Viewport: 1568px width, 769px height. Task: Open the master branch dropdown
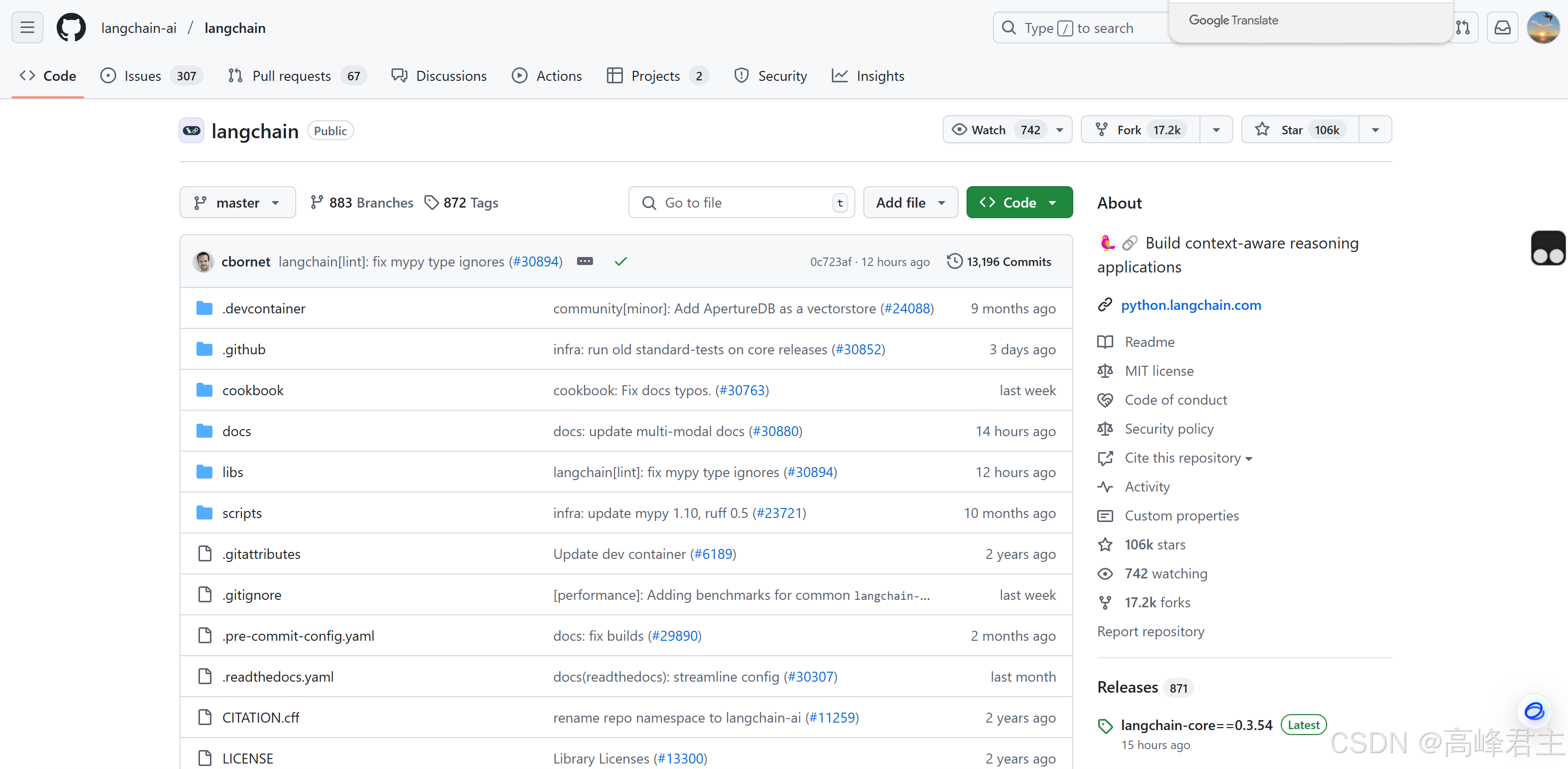(237, 203)
